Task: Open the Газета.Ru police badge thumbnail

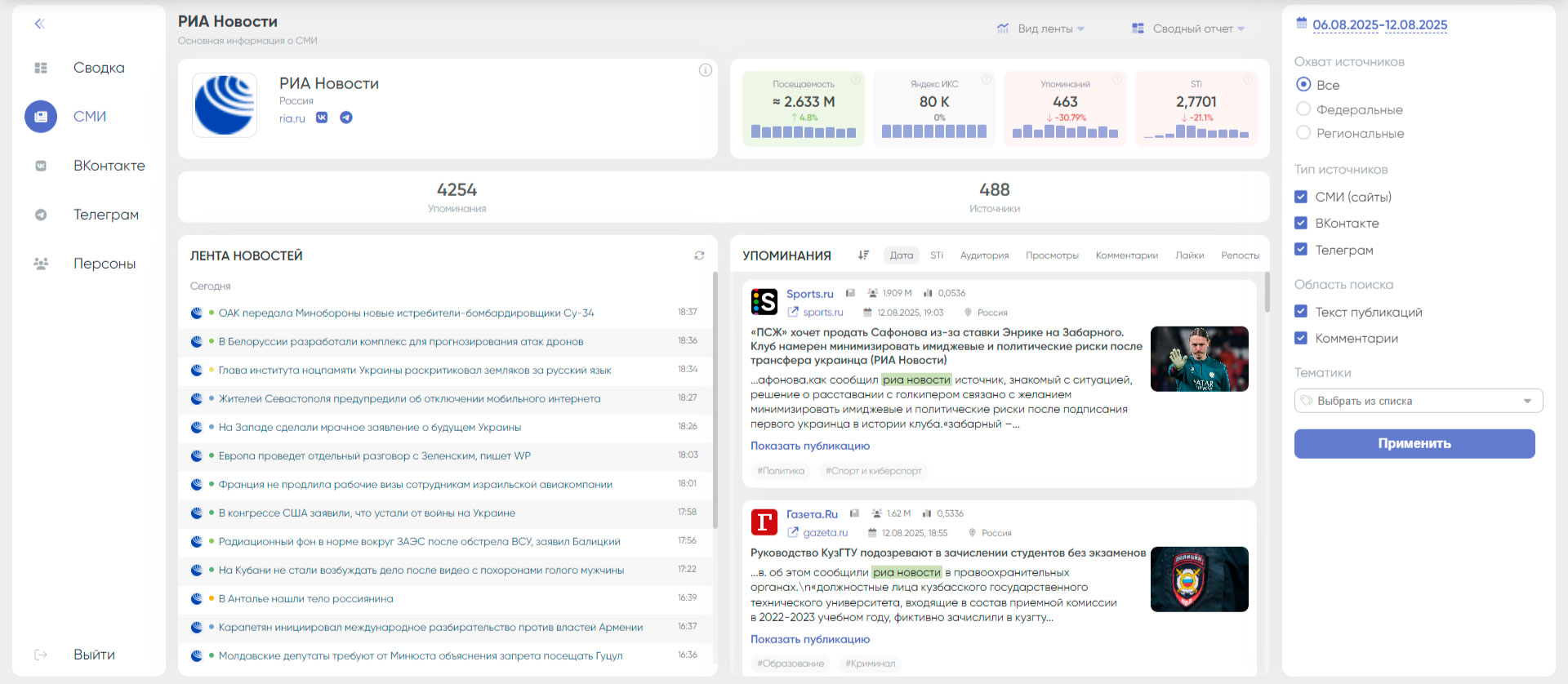Action: coord(1199,579)
